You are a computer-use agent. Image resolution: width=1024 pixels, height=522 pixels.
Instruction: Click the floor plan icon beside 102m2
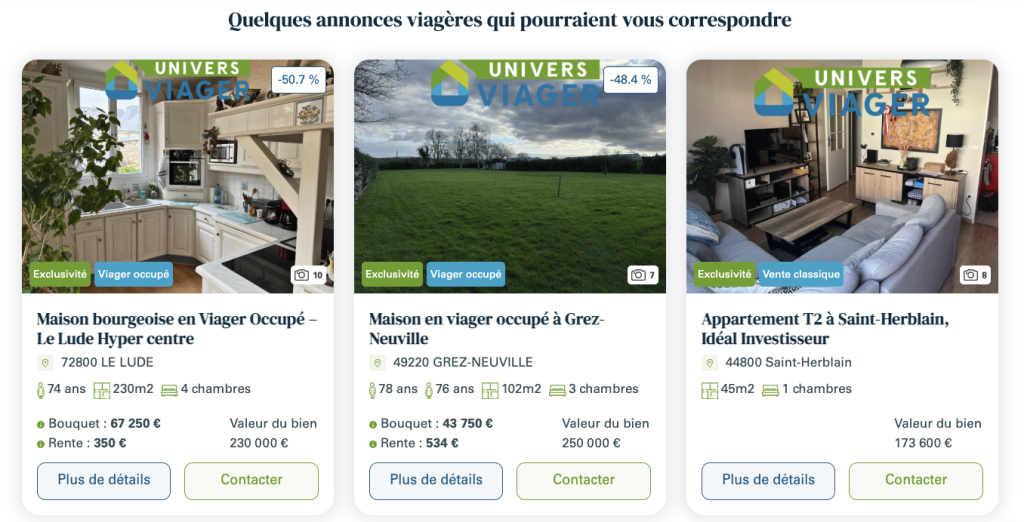[490, 390]
